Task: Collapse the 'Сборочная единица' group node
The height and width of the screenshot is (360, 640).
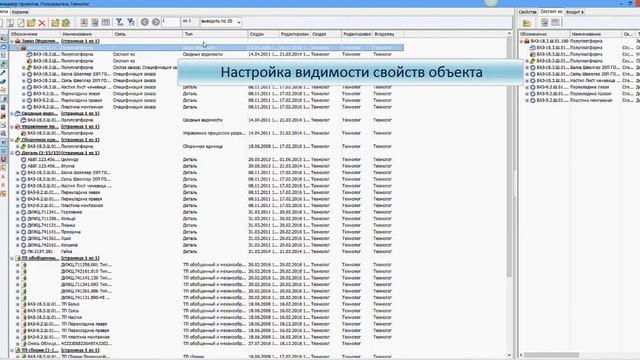Action: click(x=12, y=140)
